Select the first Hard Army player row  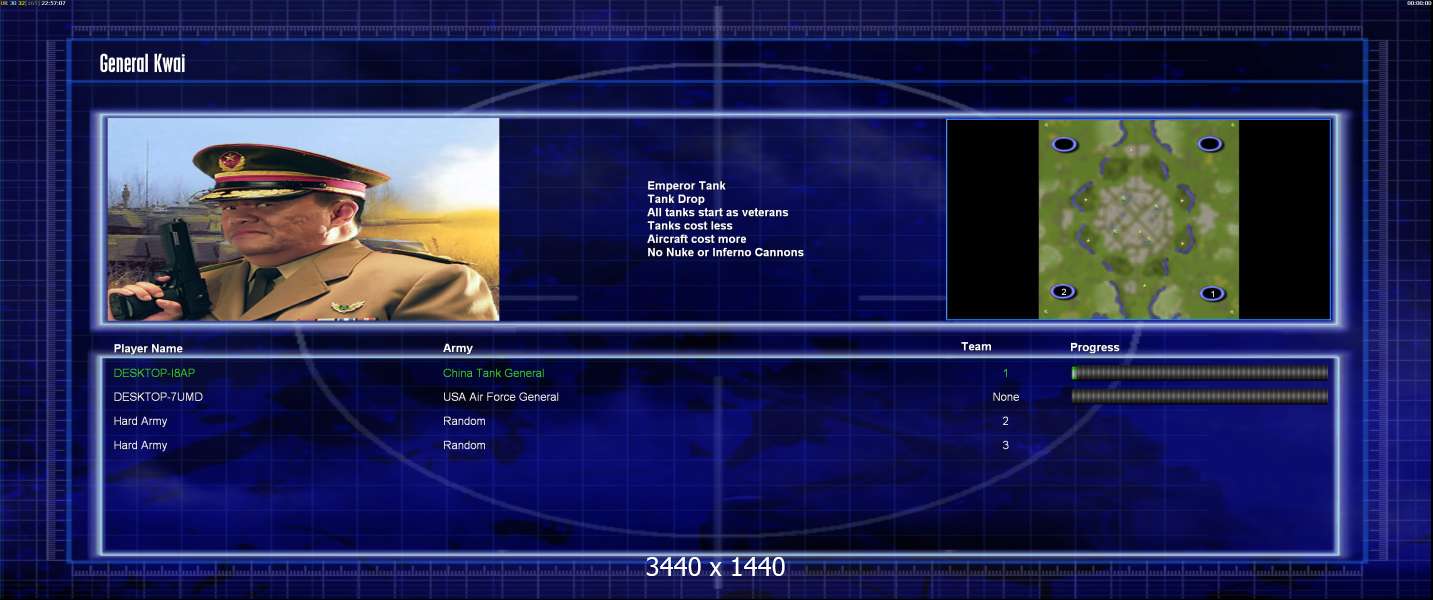(x=140, y=421)
